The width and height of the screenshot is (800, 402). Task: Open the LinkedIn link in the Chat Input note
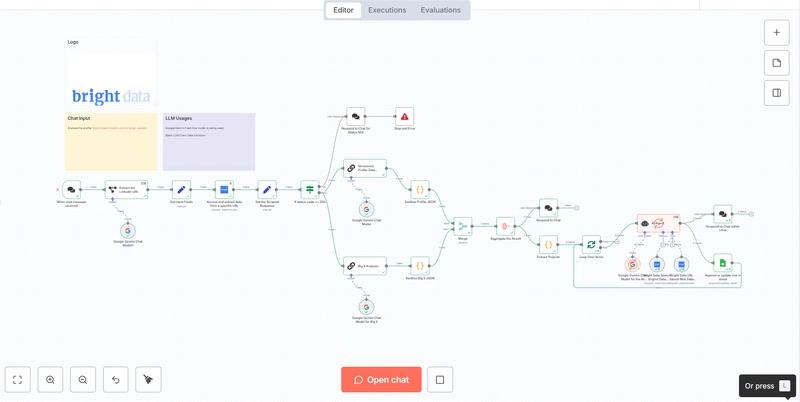pos(119,128)
